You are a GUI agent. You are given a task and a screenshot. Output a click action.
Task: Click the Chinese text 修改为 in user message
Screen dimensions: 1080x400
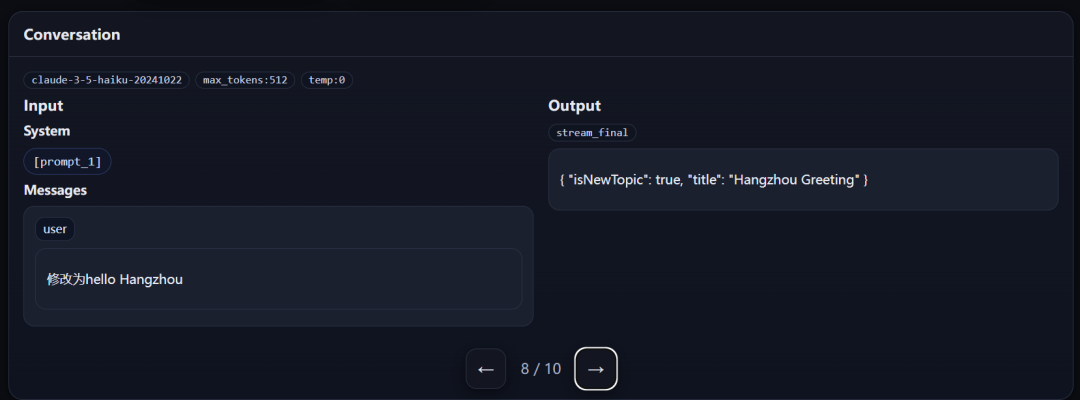coord(66,280)
